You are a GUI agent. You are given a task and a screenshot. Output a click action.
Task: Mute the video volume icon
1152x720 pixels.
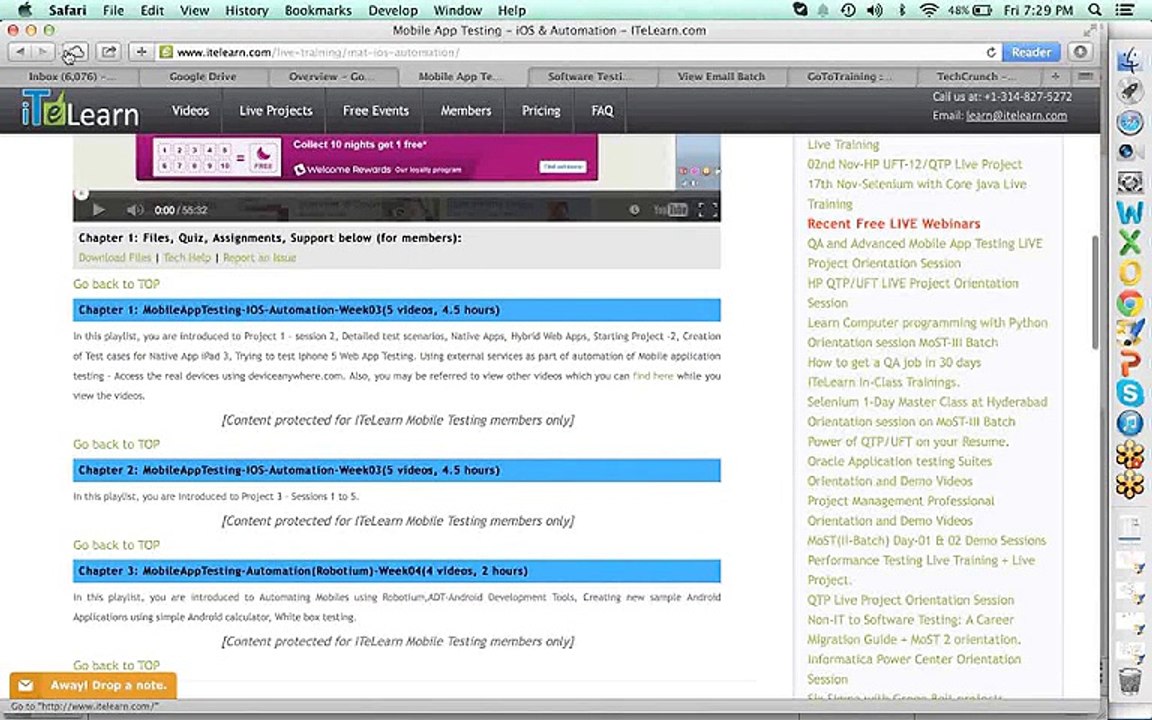tap(134, 210)
